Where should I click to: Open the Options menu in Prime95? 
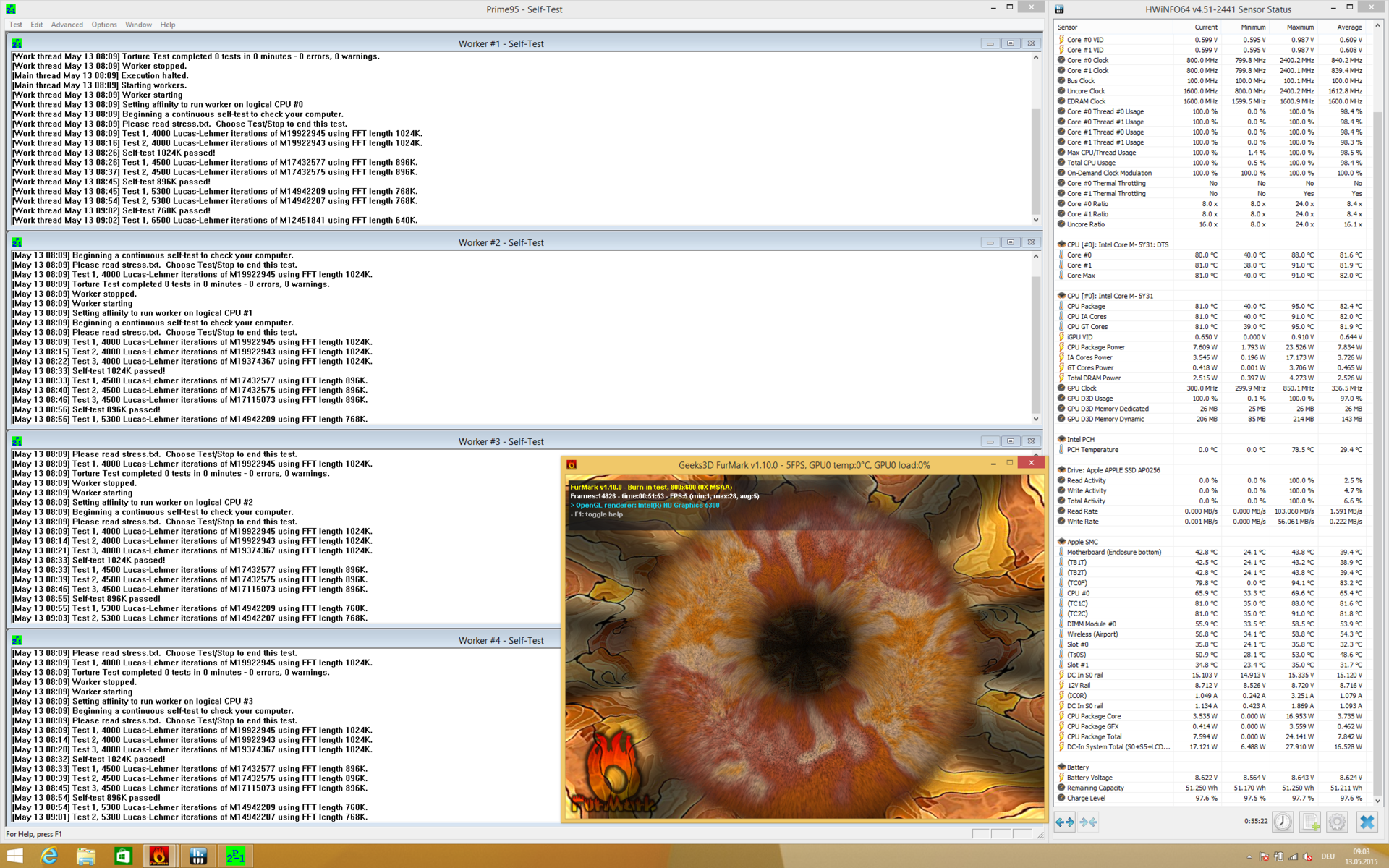tap(103, 25)
